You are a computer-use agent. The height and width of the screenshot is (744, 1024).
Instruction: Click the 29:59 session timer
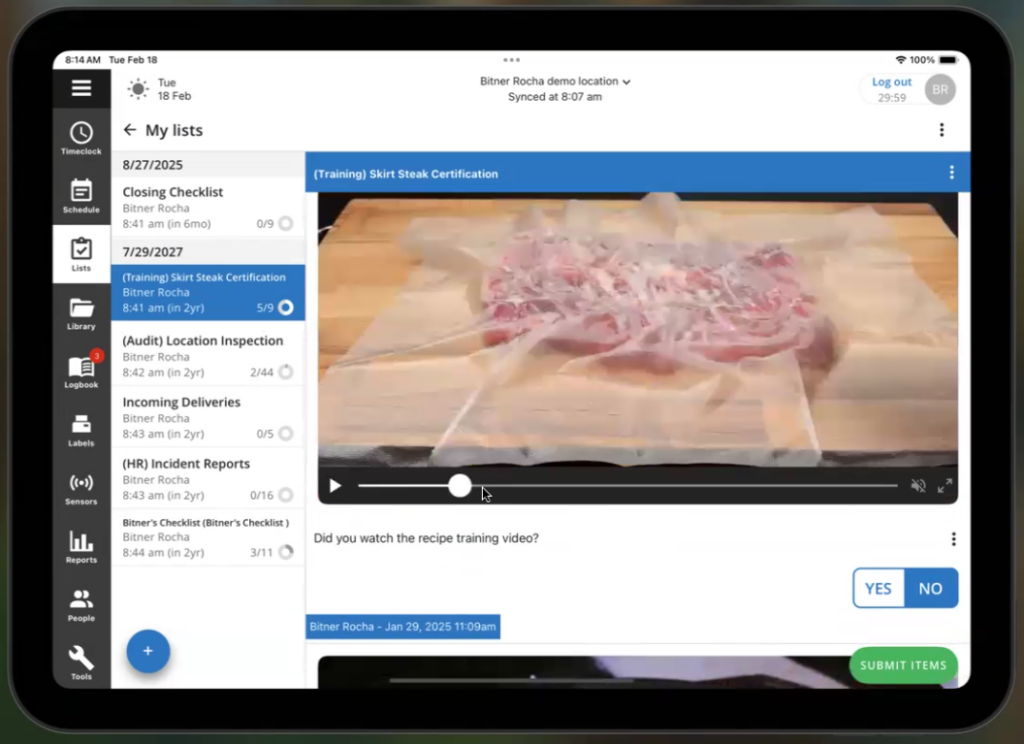tap(891, 97)
